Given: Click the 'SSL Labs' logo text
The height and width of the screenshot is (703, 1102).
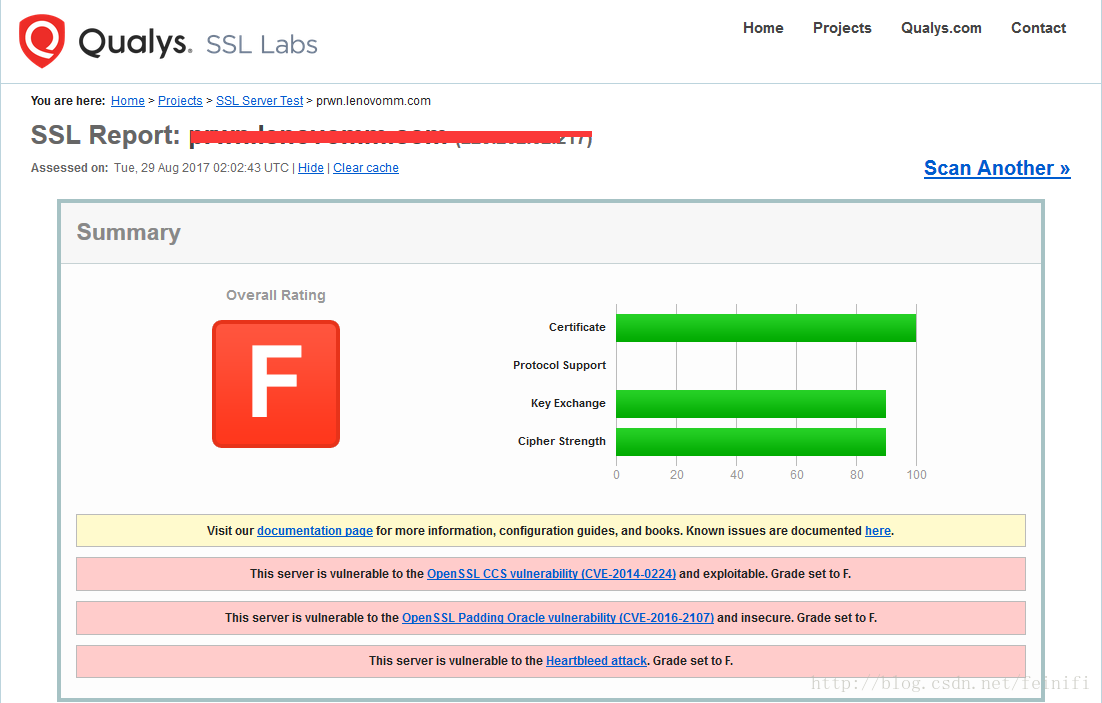Looking at the screenshot, I should point(261,44).
